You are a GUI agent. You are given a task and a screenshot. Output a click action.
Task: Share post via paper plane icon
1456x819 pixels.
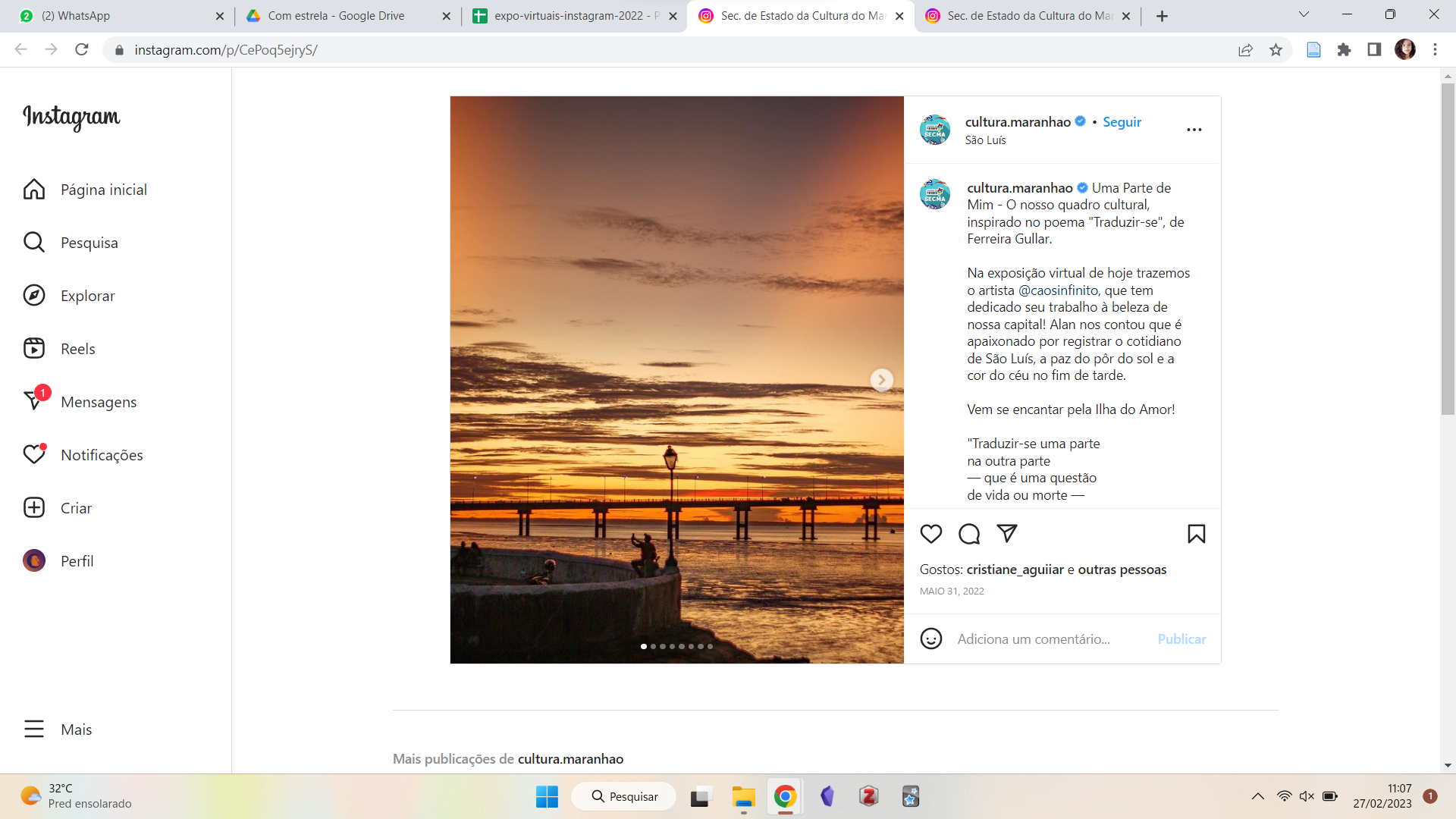pos(1007,533)
